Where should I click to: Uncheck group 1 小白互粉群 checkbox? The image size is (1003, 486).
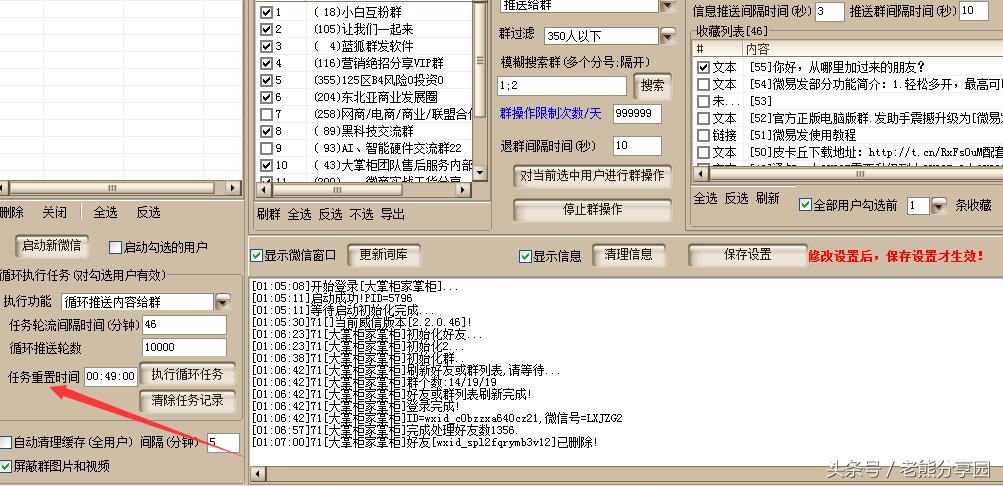click(266, 12)
